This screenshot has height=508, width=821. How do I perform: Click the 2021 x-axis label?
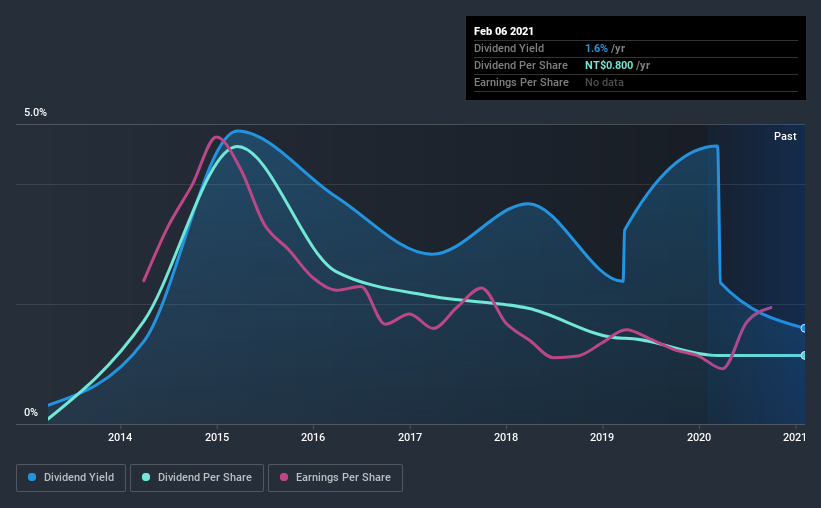(794, 437)
